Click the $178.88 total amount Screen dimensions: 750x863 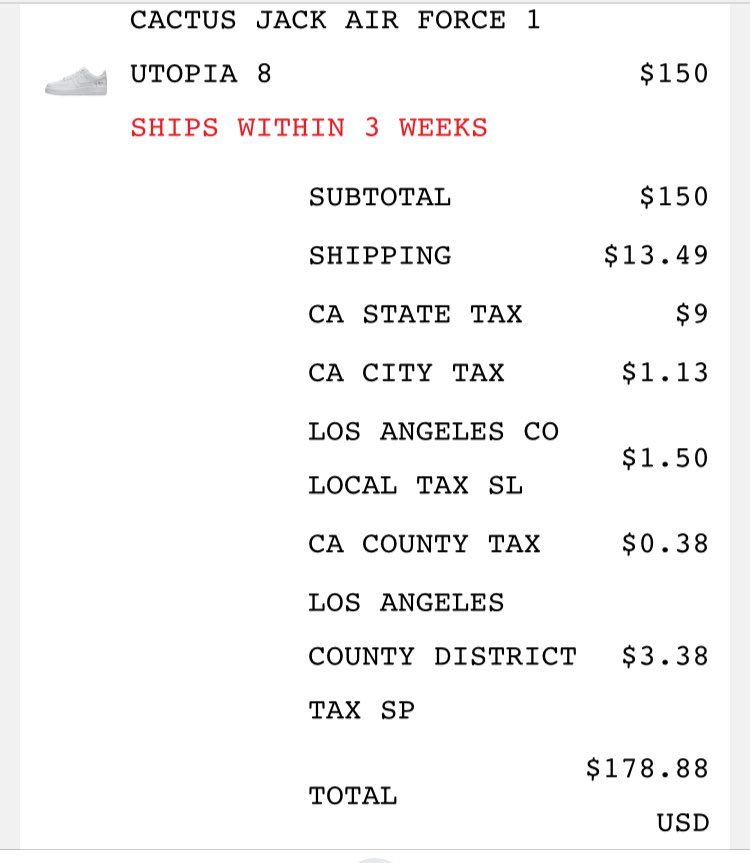[647, 769]
